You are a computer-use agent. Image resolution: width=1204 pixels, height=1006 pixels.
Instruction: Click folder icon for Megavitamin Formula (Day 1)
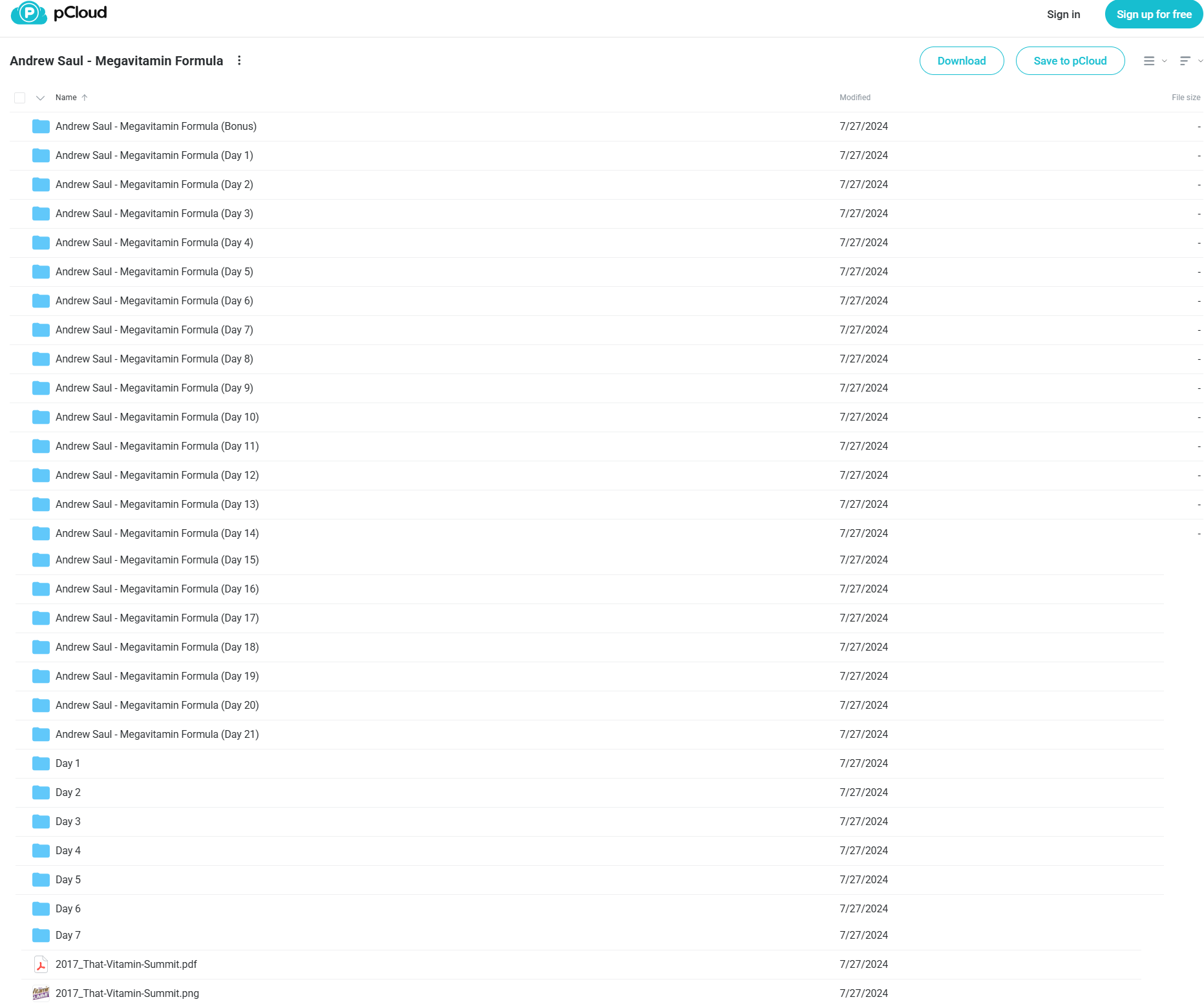[41, 155]
